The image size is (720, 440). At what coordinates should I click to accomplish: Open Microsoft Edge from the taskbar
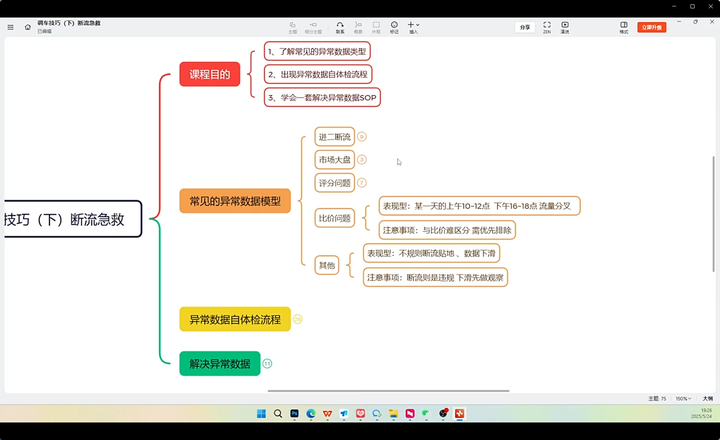pyautogui.click(x=311, y=413)
